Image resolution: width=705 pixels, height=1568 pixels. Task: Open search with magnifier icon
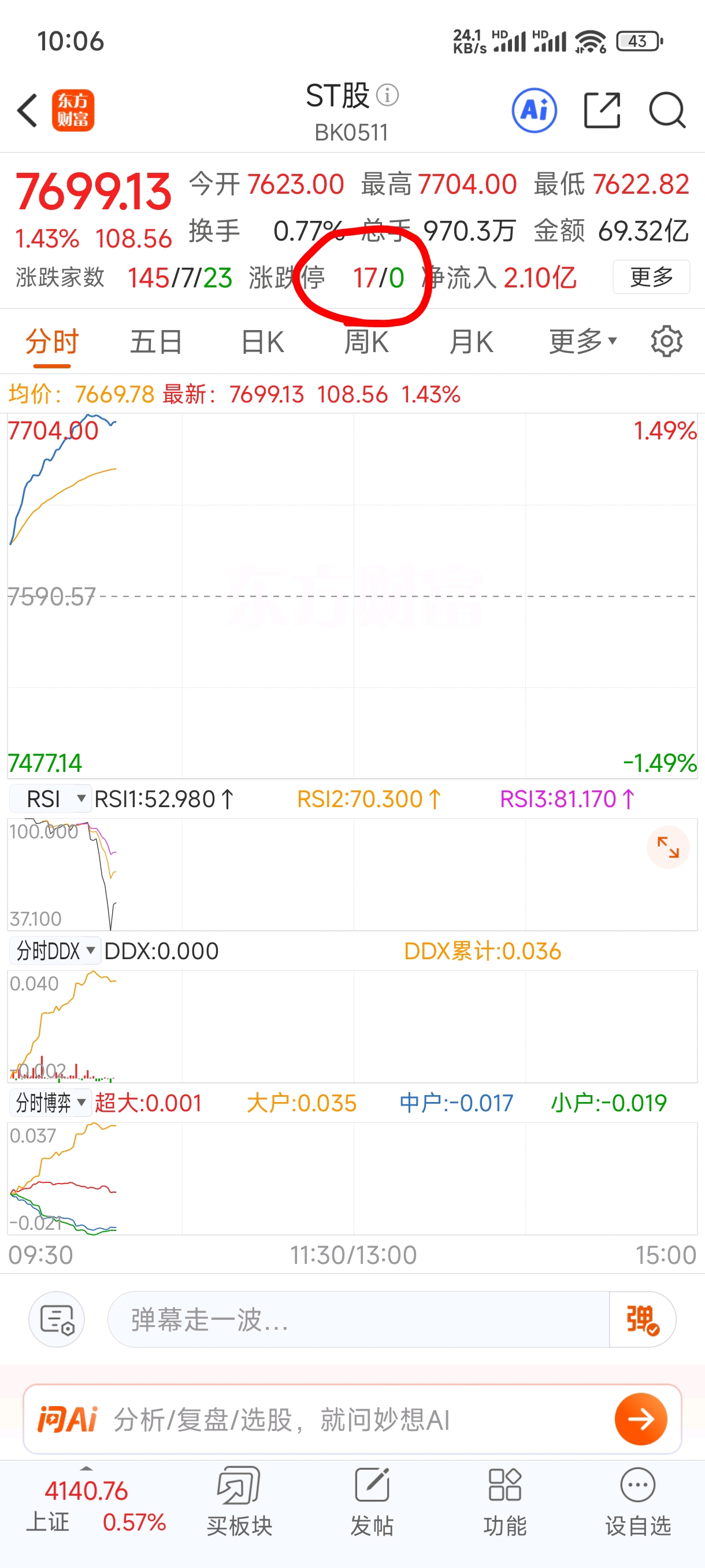pos(667,110)
